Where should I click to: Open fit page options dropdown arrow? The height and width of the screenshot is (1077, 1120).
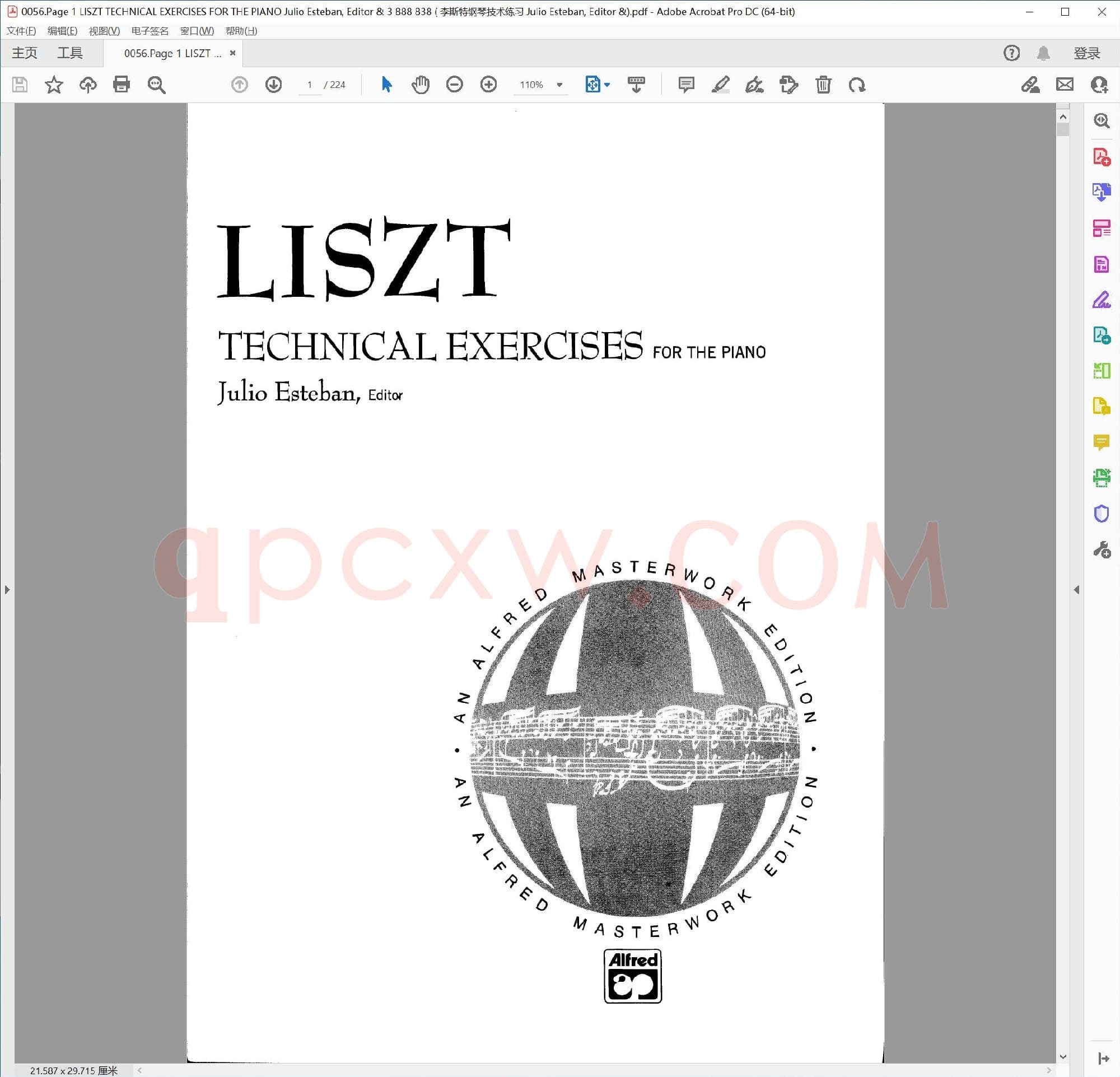607,85
